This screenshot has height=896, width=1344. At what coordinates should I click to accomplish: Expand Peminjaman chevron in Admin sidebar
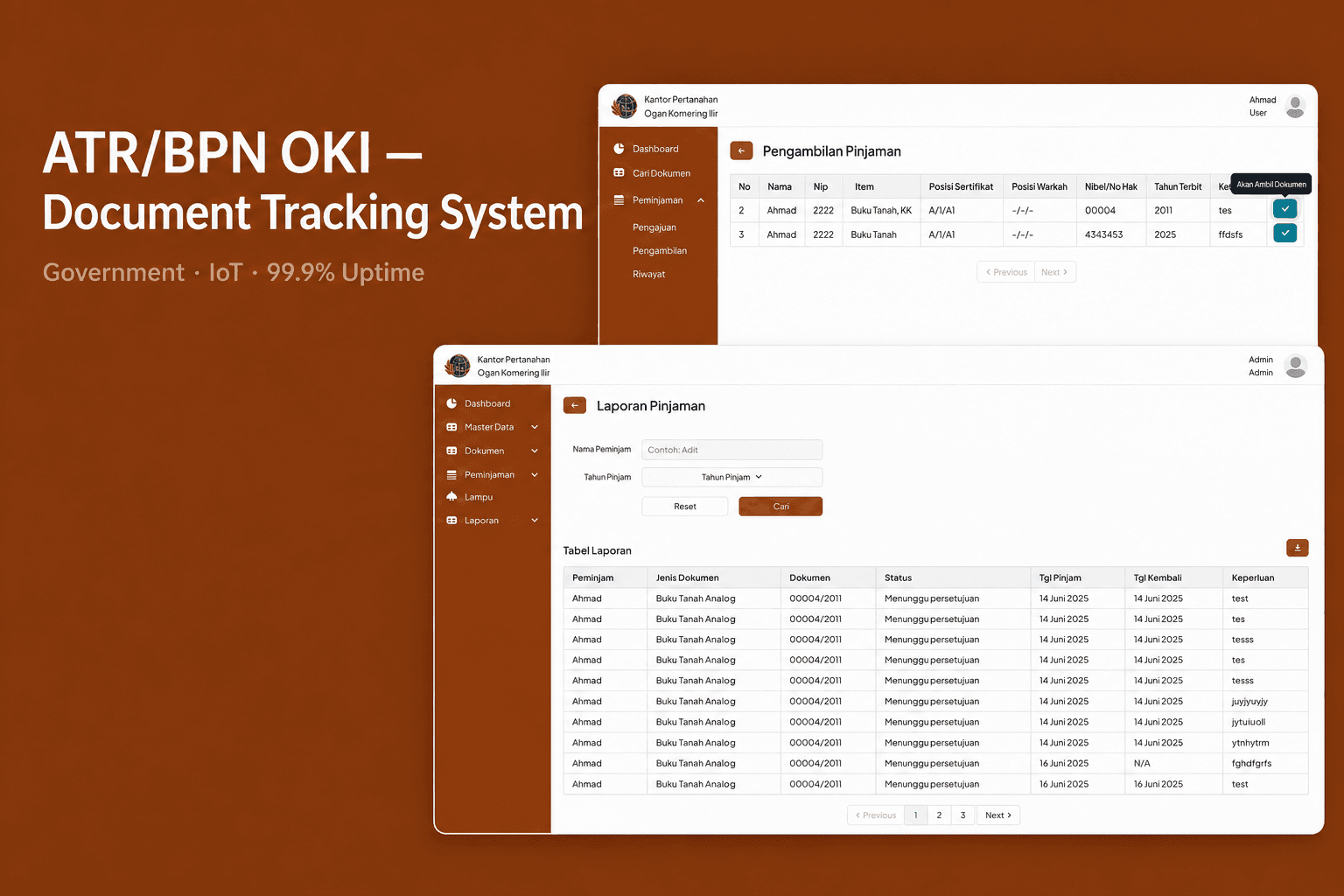pos(535,474)
